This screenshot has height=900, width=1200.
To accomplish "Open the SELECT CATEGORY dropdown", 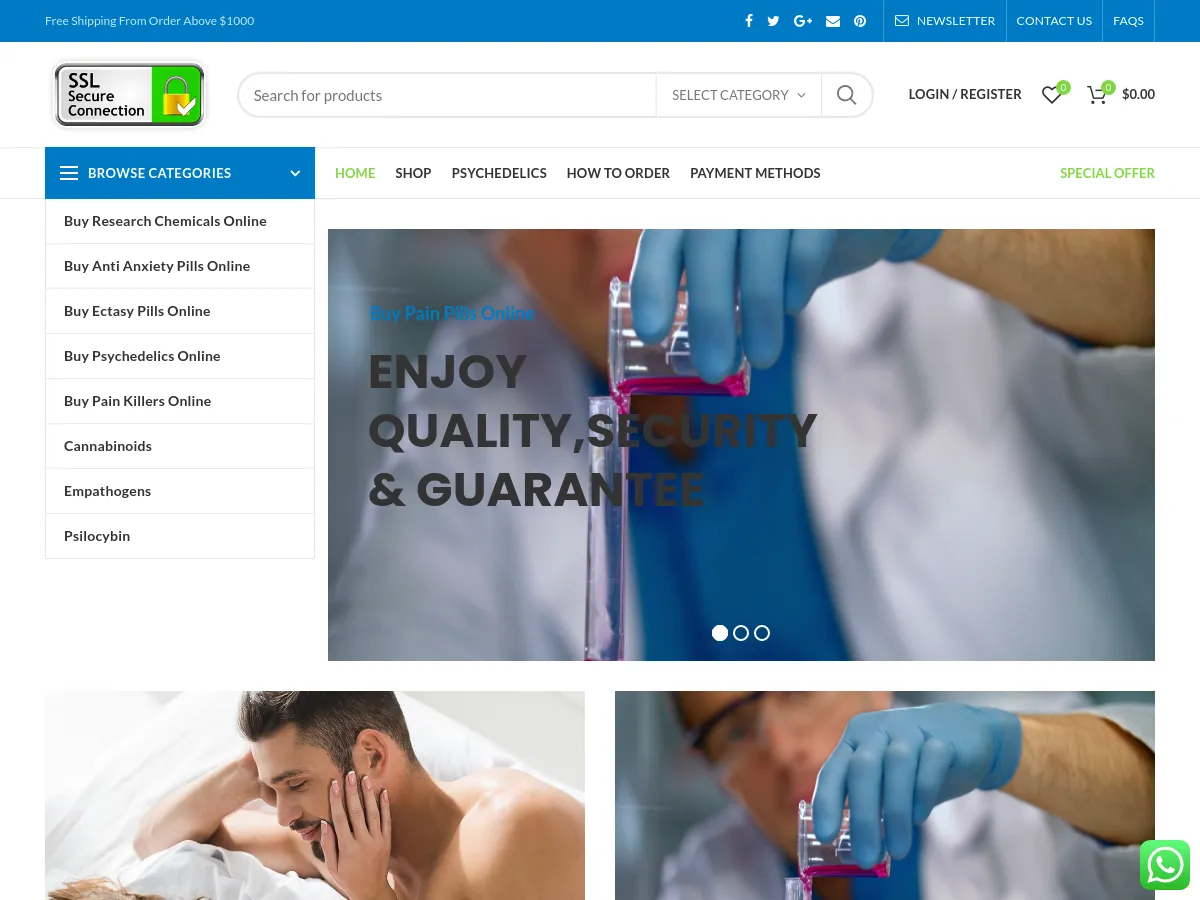I will click(x=738, y=94).
